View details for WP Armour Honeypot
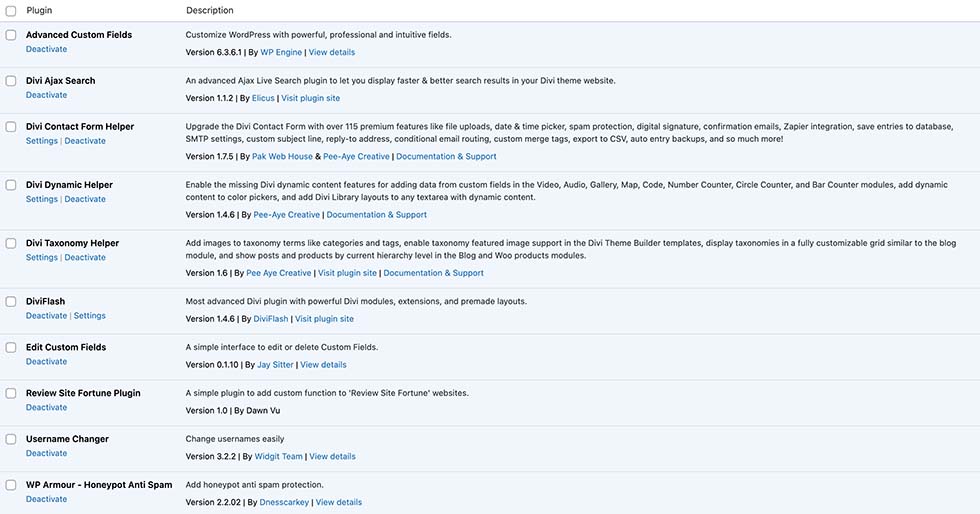The image size is (980, 514). (339, 502)
